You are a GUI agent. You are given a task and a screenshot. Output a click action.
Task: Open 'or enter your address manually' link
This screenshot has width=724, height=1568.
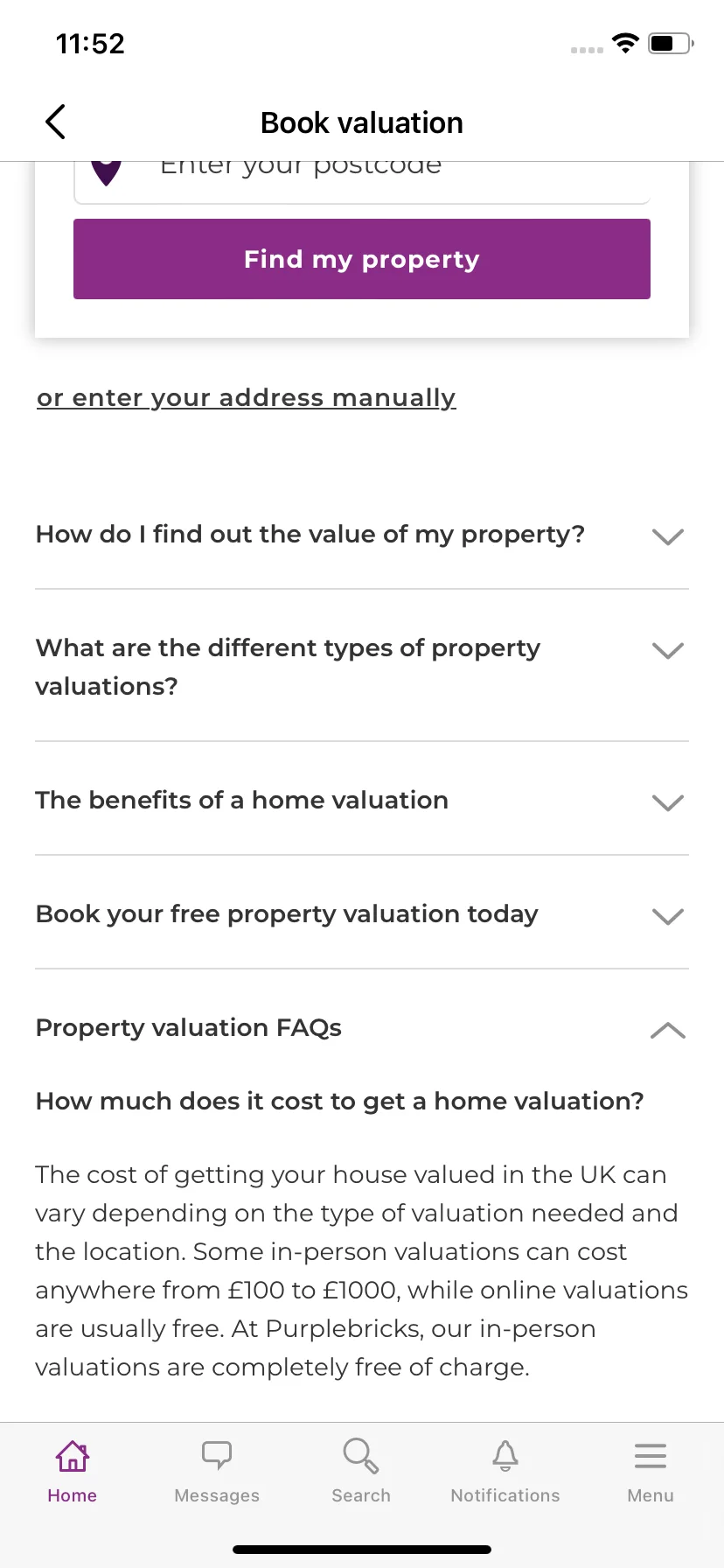click(247, 398)
